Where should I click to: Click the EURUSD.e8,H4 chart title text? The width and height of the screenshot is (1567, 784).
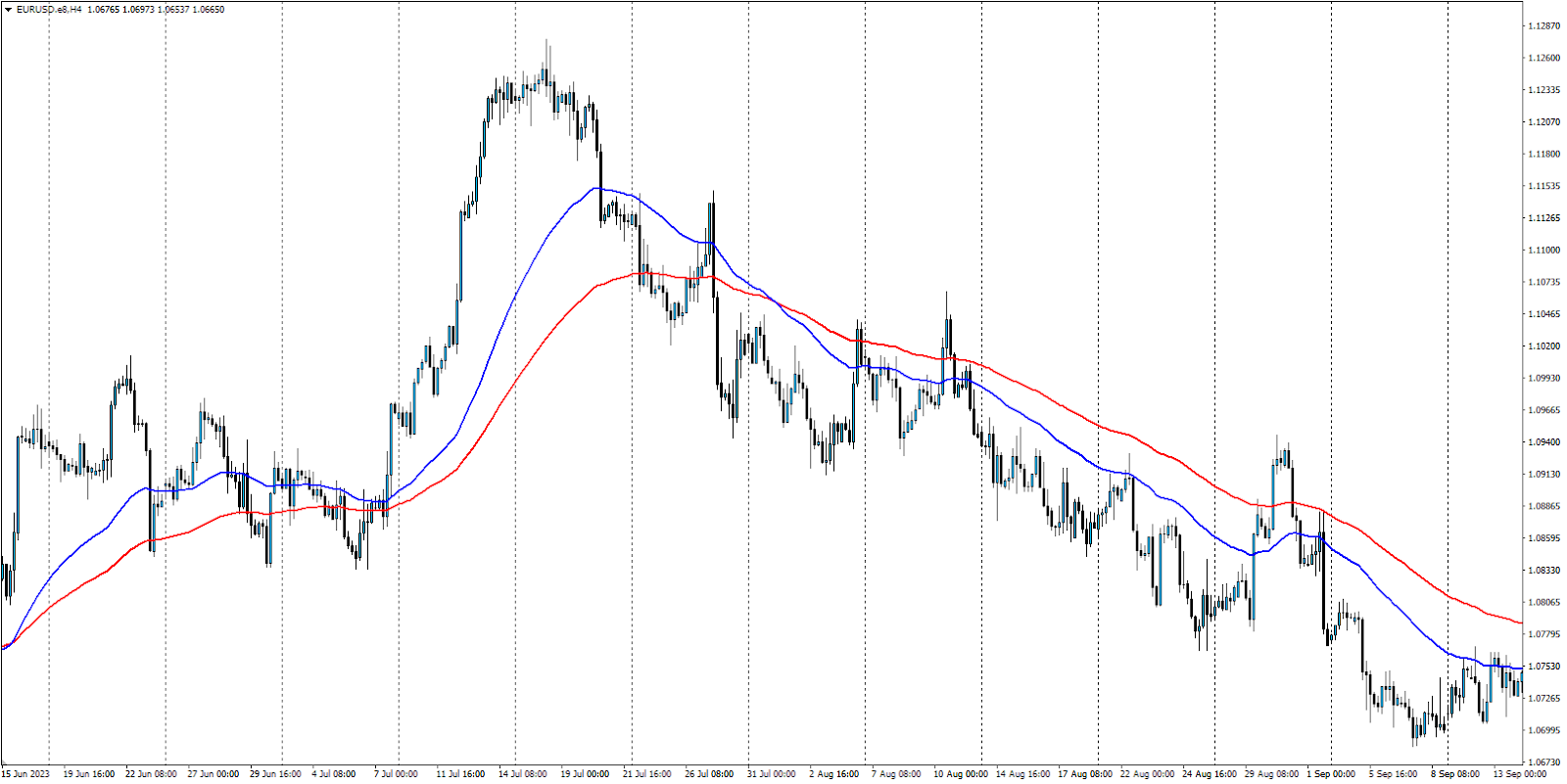click(49, 10)
